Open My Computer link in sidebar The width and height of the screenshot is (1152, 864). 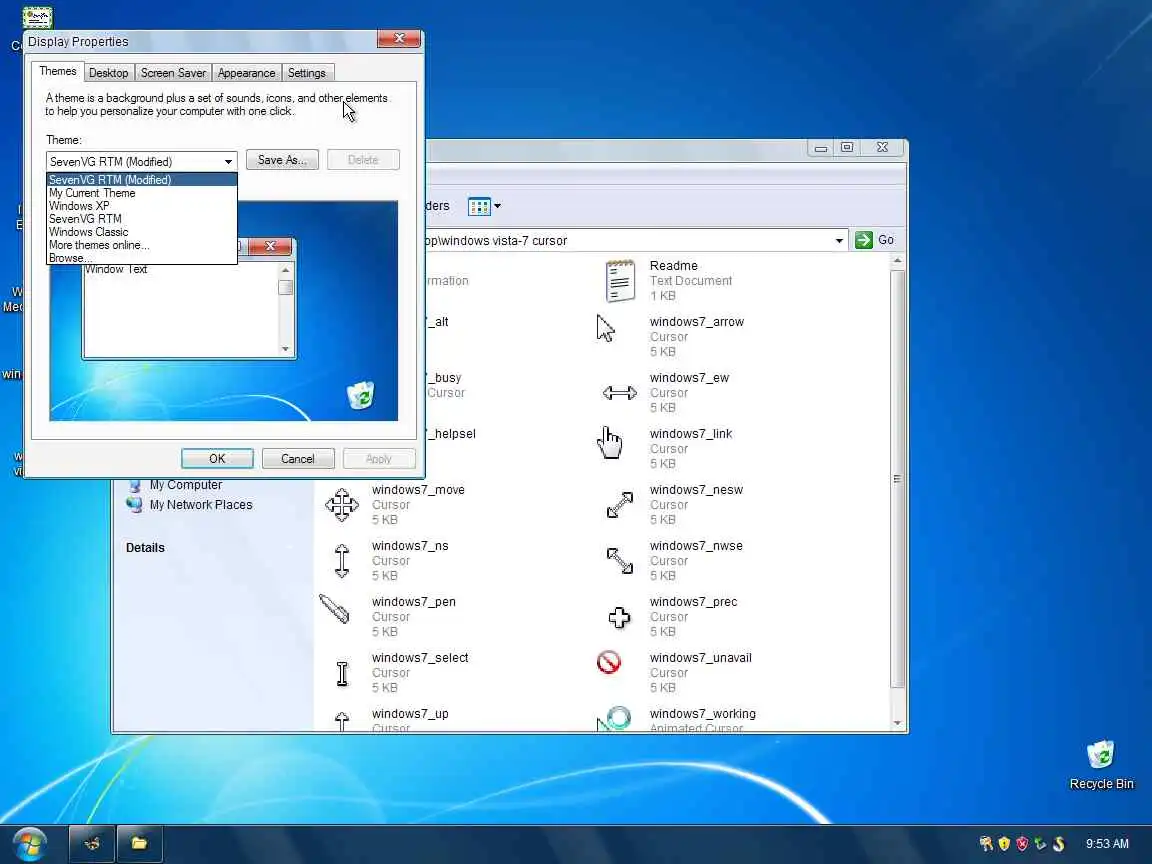click(186, 485)
